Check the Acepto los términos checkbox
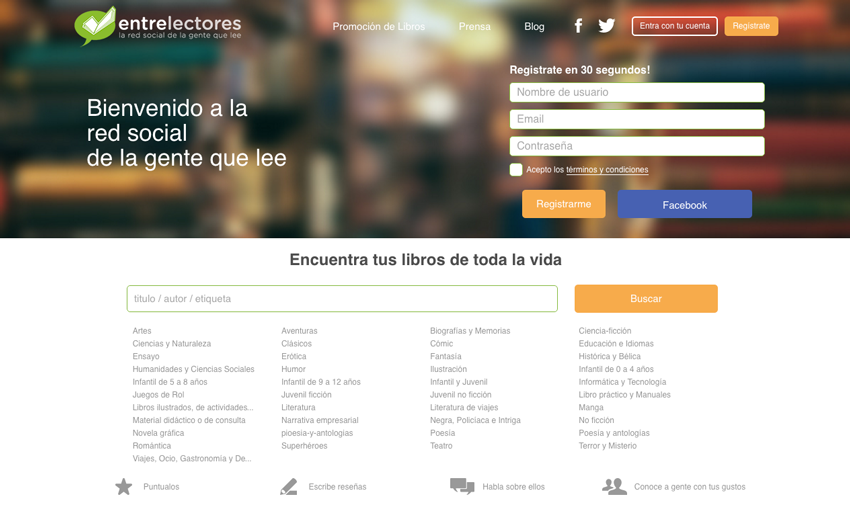This screenshot has height=506, width=850. 516,170
